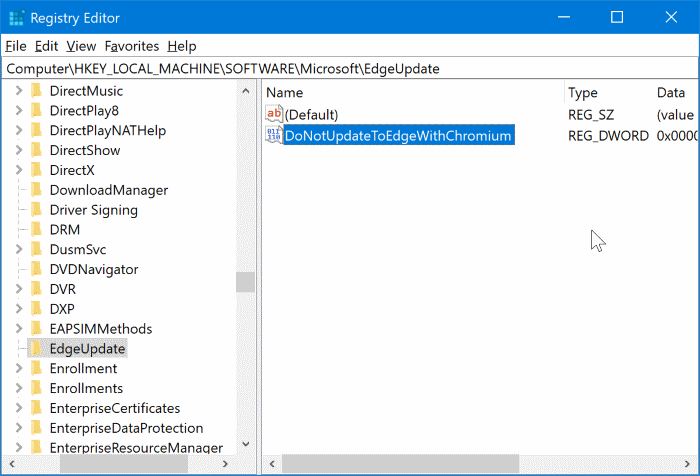Select the Driver Signing key
This screenshot has height=476, width=700.
tap(94, 210)
